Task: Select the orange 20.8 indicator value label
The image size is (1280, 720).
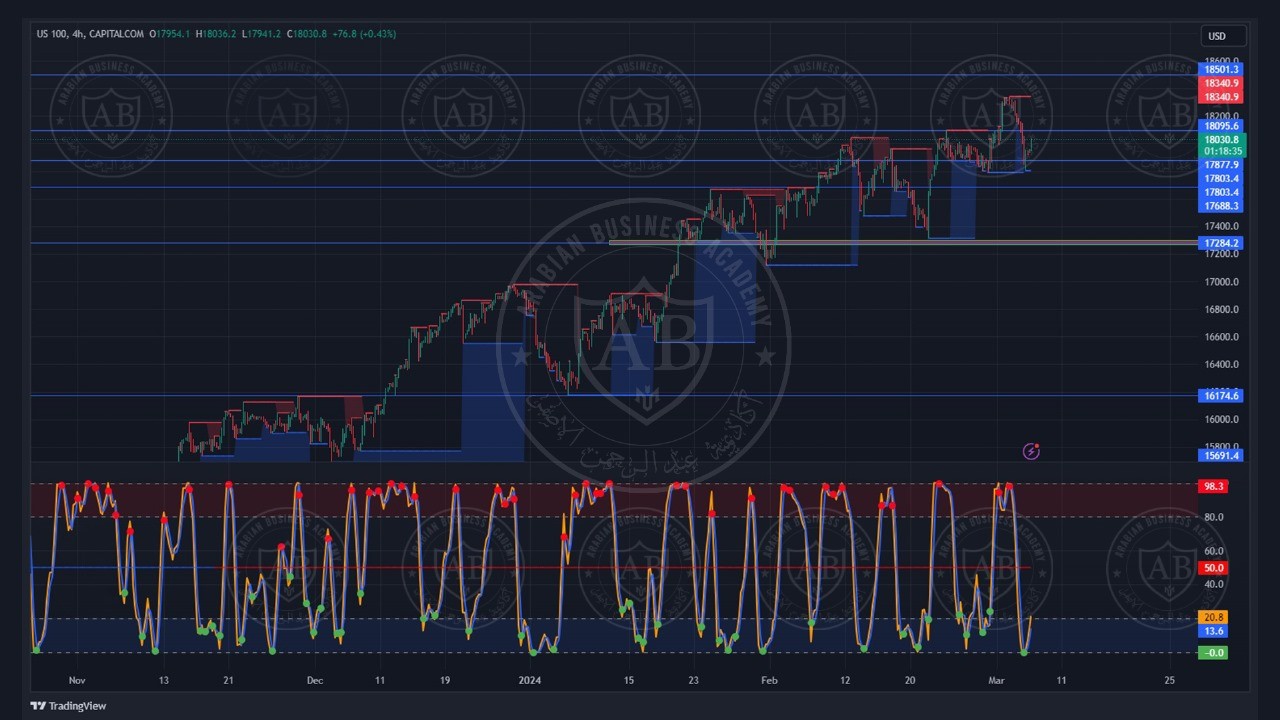Action: 1213,618
